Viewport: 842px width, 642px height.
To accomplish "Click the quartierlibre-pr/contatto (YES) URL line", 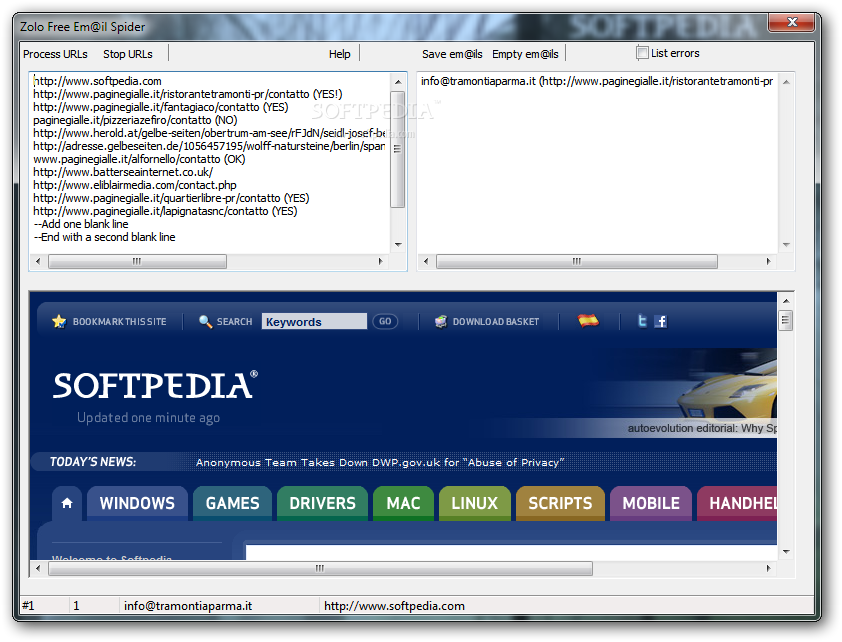I will click(x=171, y=198).
